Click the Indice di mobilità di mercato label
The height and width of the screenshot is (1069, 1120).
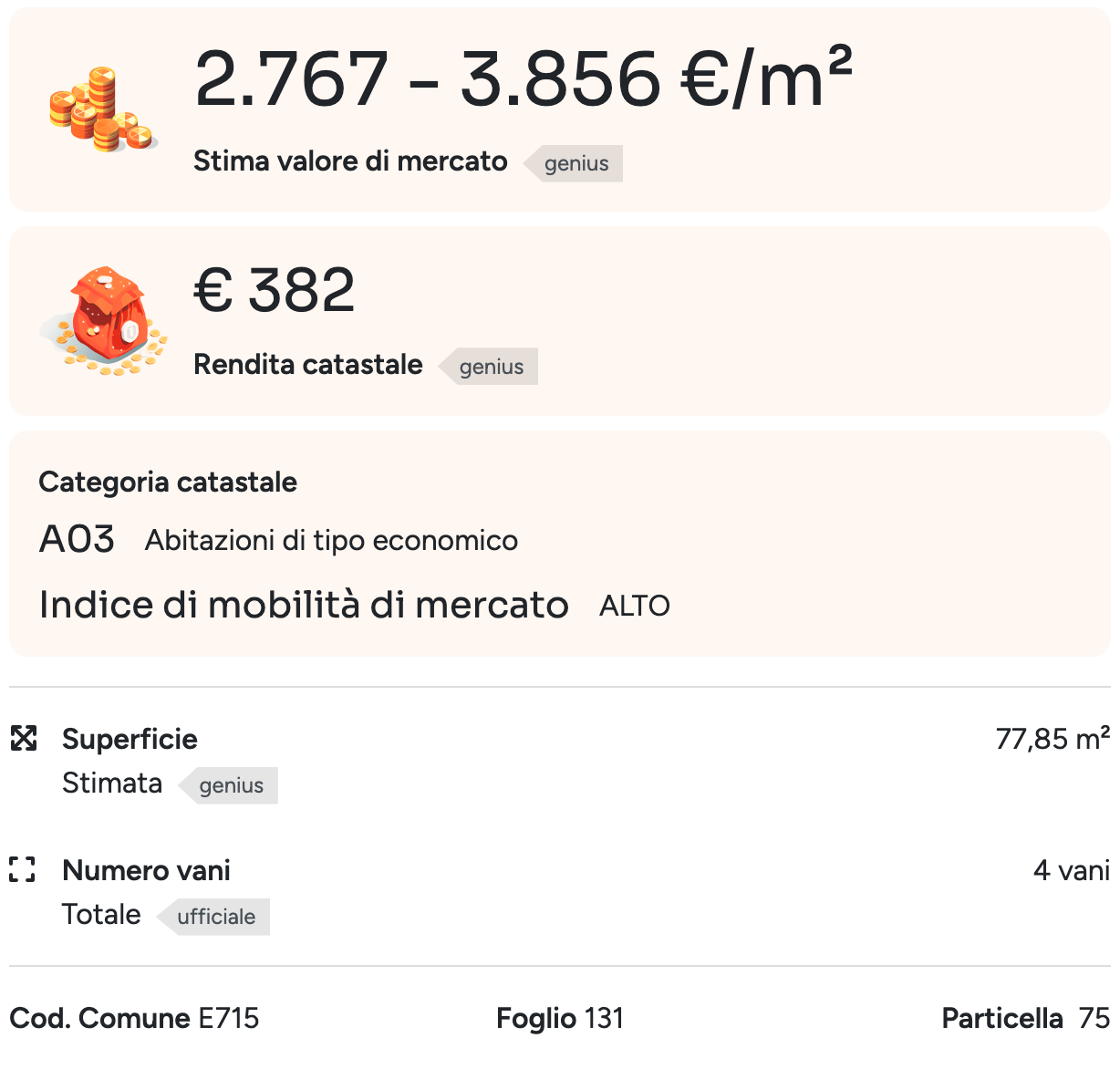[x=304, y=605]
